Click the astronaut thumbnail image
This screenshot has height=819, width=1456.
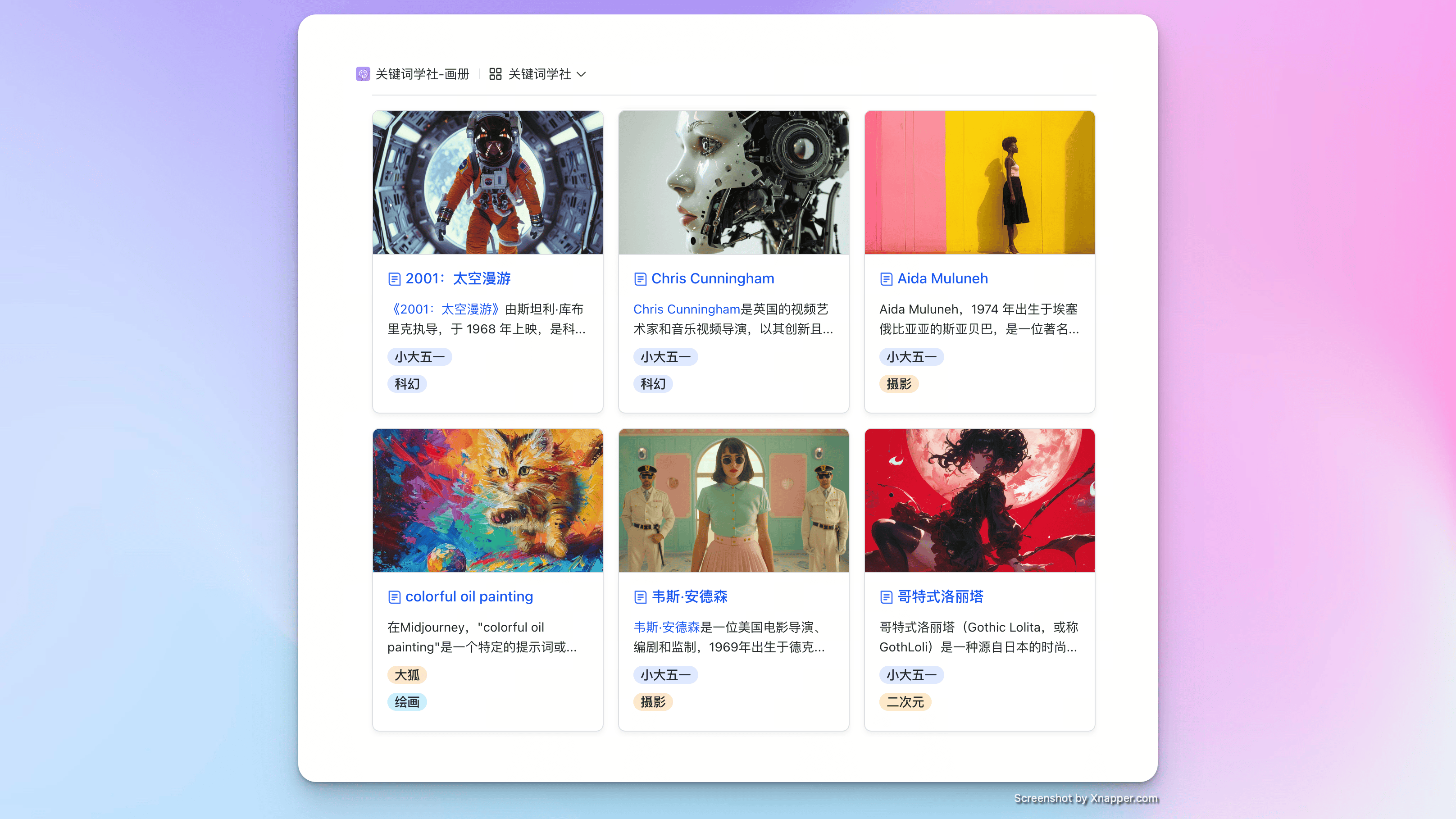coord(487,182)
